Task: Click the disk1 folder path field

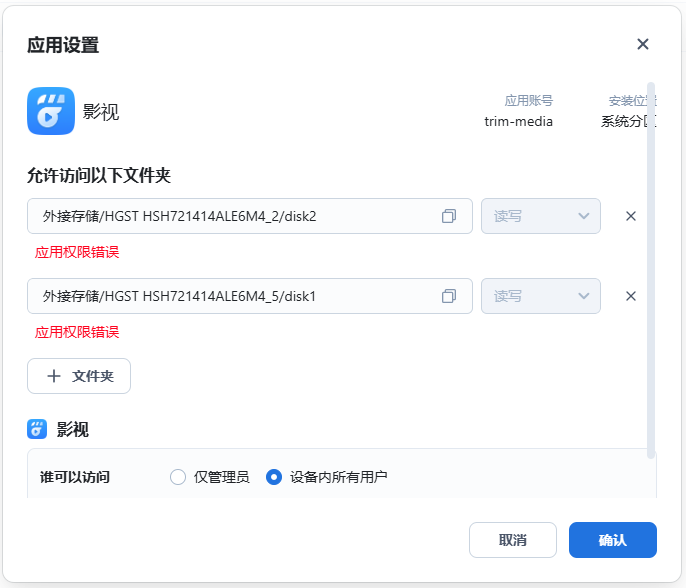Action: (x=250, y=296)
